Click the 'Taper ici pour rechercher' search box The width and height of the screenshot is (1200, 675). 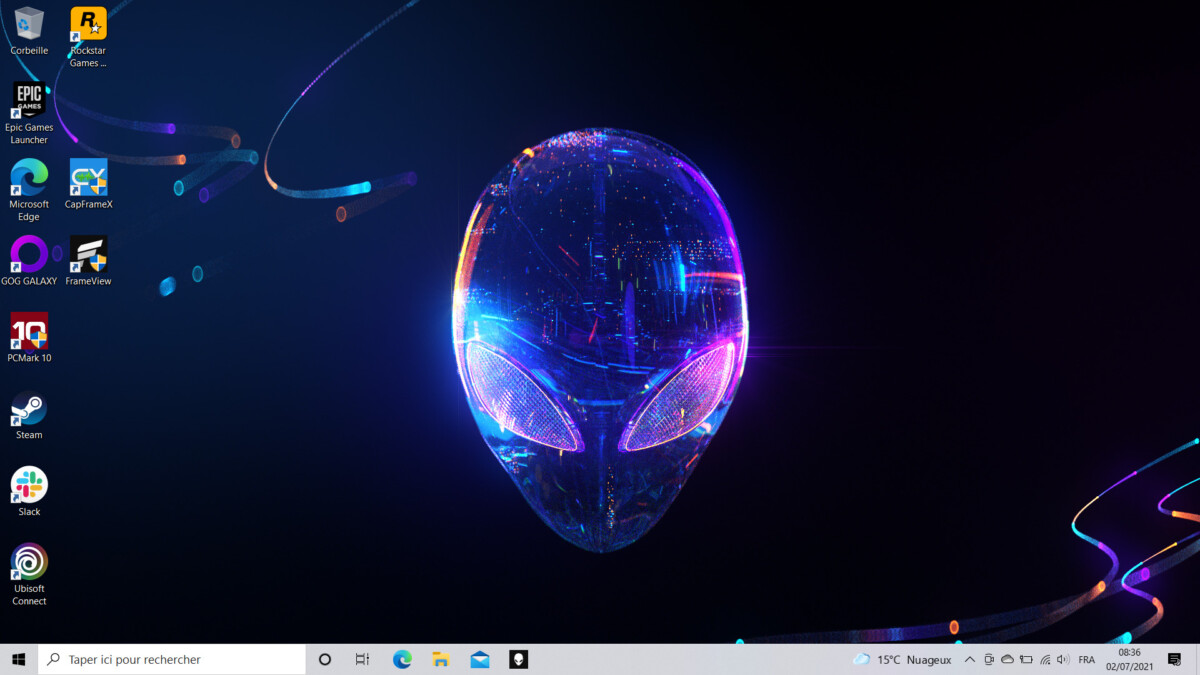pos(172,659)
